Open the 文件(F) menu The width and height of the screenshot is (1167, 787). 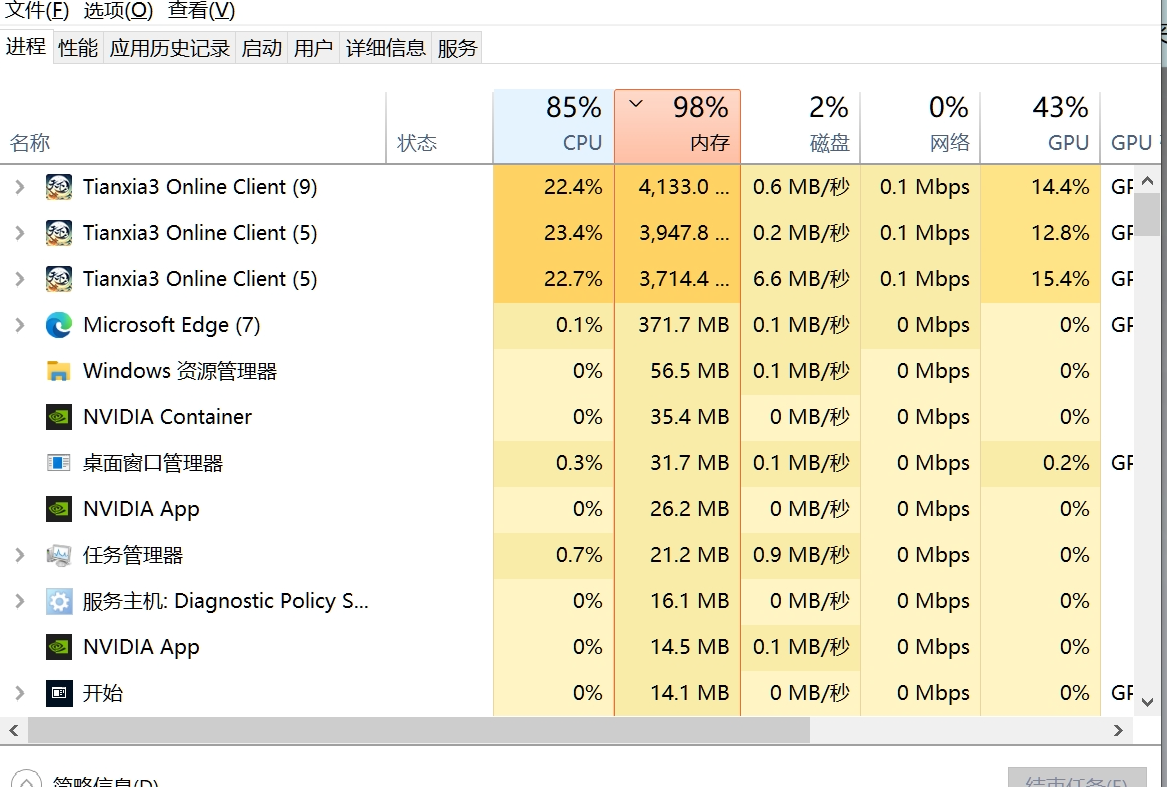(x=37, y=11)
